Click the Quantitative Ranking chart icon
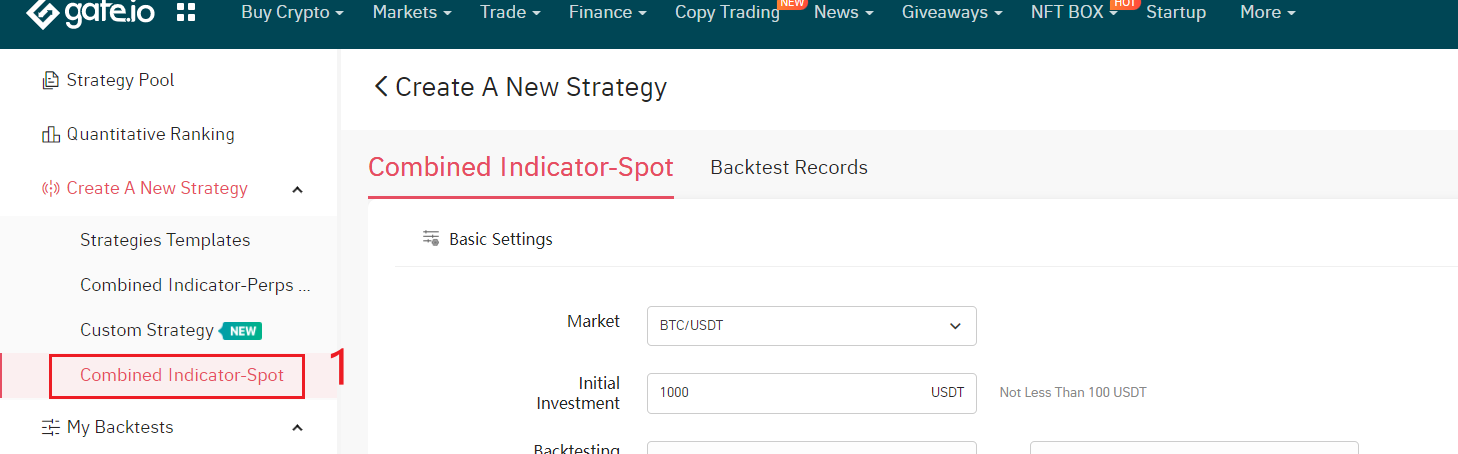Screen dimensions: 1458x454 pyautogui.click(x=50, y=135)
